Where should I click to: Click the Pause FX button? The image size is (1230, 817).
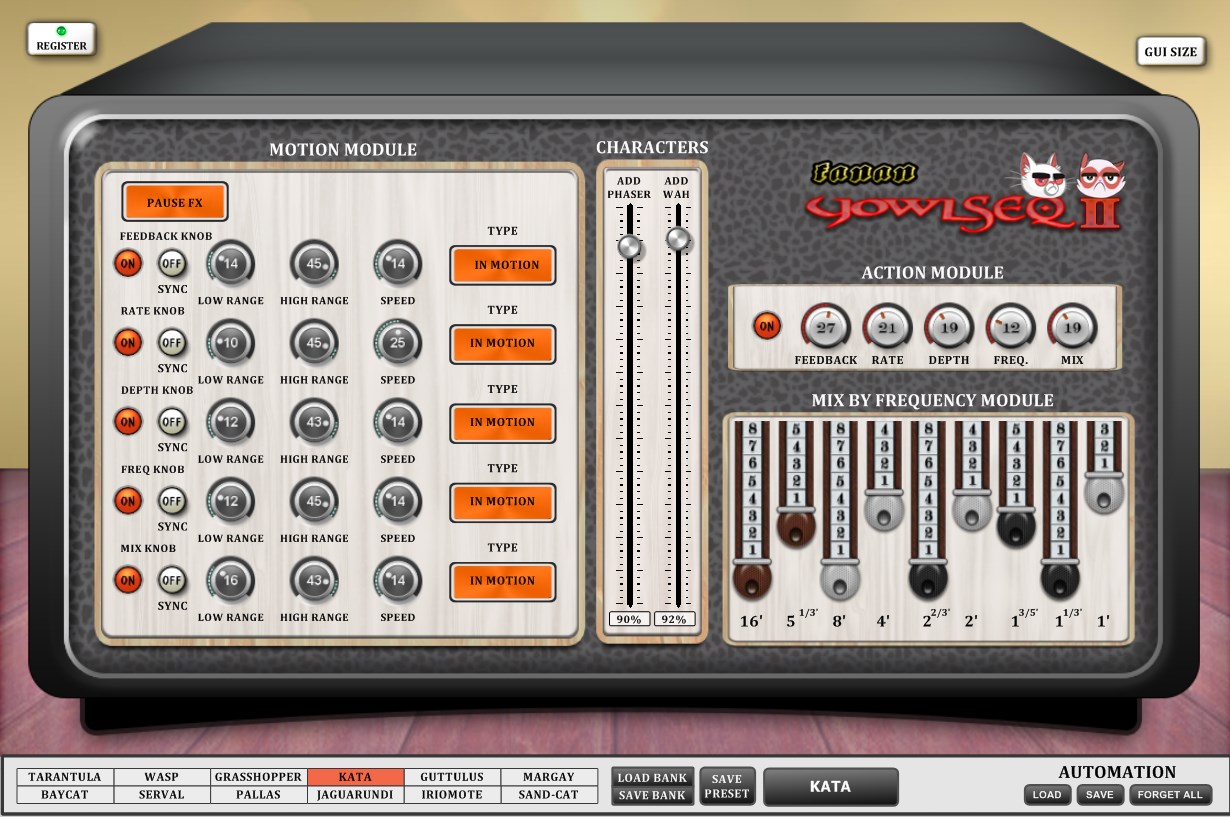(x=175, y=202)
